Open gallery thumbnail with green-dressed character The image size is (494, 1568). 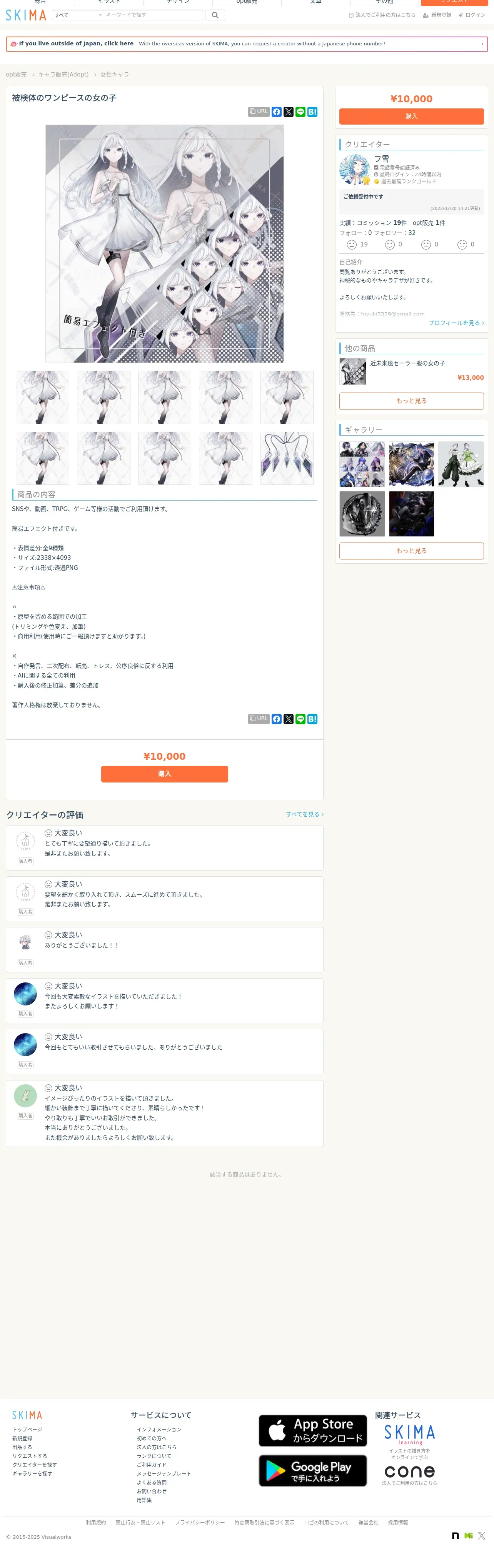461,464
